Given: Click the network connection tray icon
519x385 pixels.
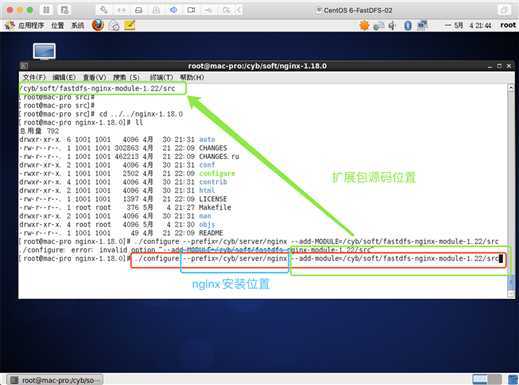Looking at the screenshot, I should [x=422, y=25].
